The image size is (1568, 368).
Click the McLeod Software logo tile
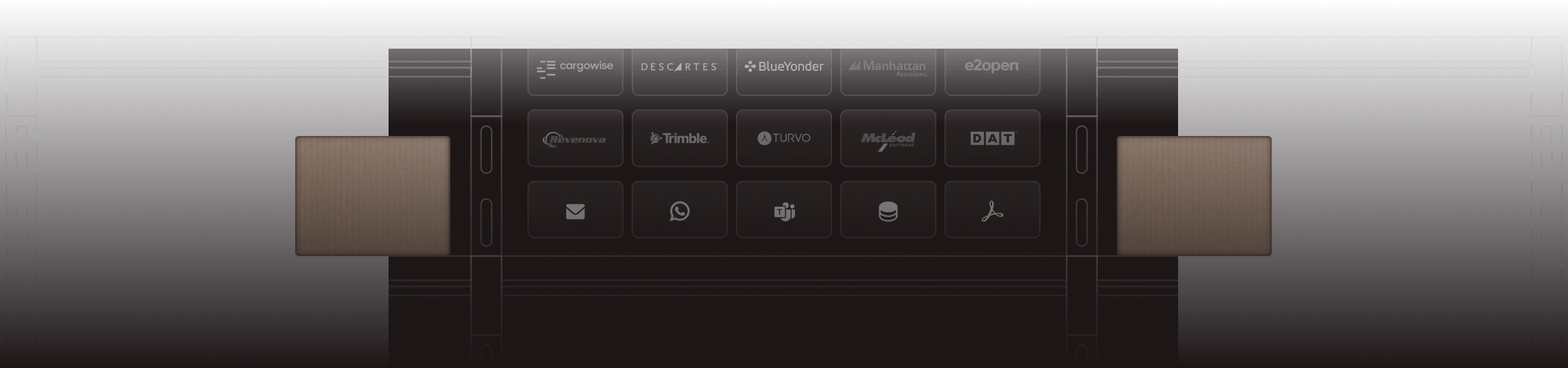pyautogui.click(x=888, y=138)
